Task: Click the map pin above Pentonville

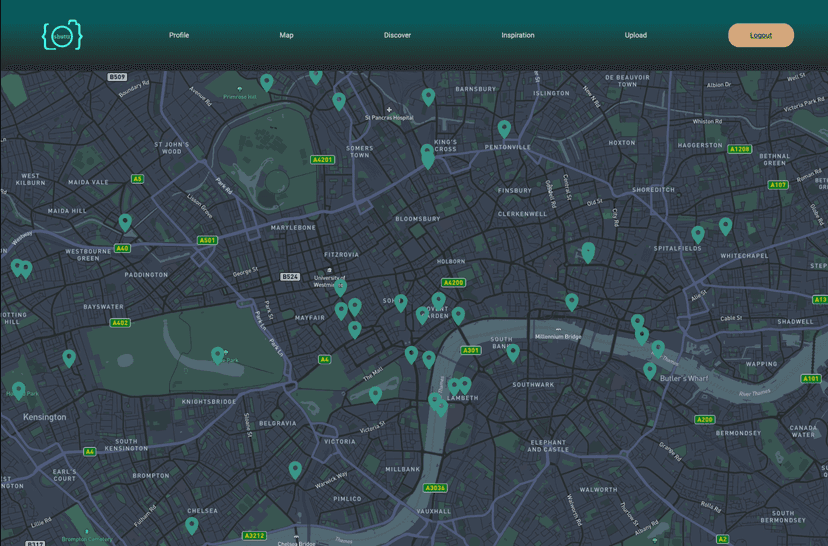Action: point(504,129)
